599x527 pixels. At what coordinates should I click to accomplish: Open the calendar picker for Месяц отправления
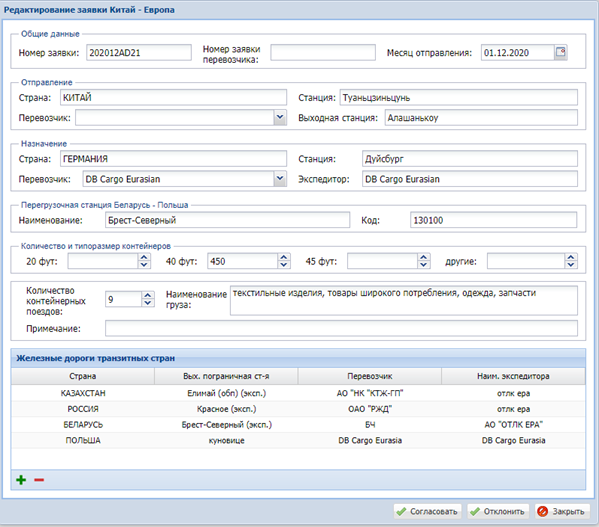[560, 52]
